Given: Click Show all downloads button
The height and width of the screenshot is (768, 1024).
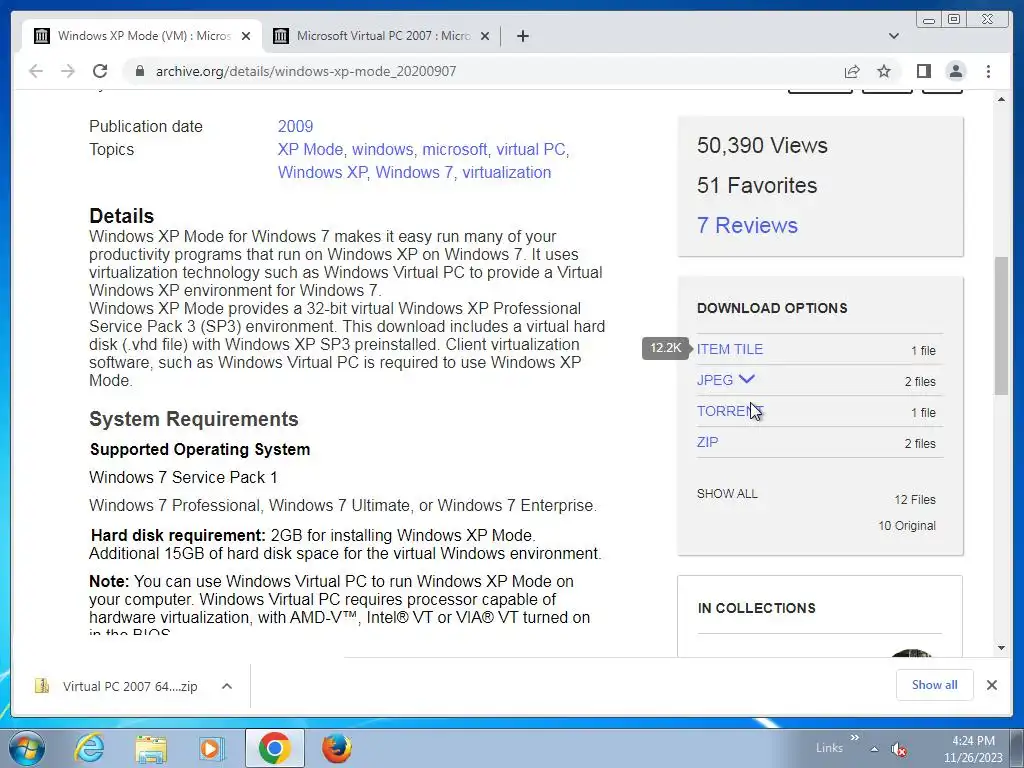Looking at the screenshot, I should (934, 684).
